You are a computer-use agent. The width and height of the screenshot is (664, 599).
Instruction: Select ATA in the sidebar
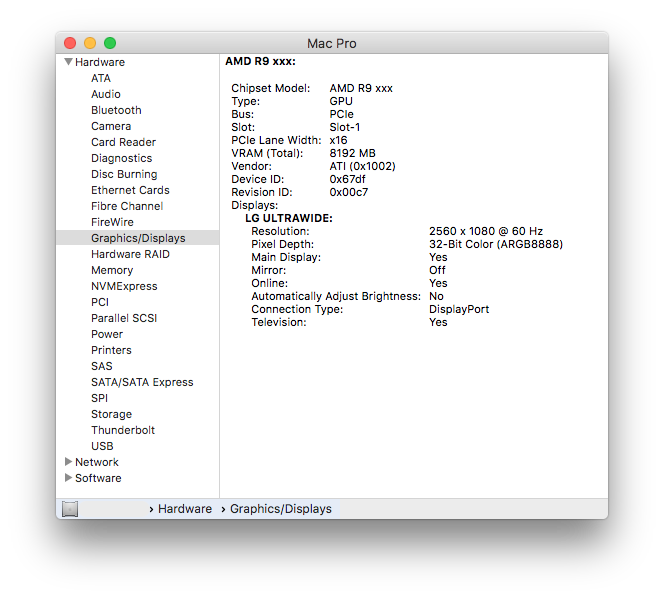pyautogui.click(x=101, y=78)
